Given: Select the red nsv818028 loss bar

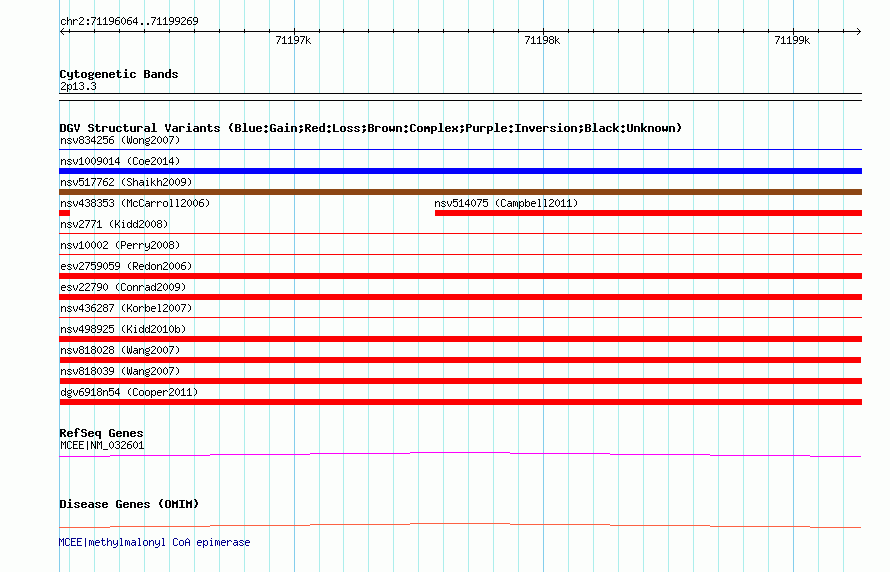Looking at the screenshot, I should [460, 360].
